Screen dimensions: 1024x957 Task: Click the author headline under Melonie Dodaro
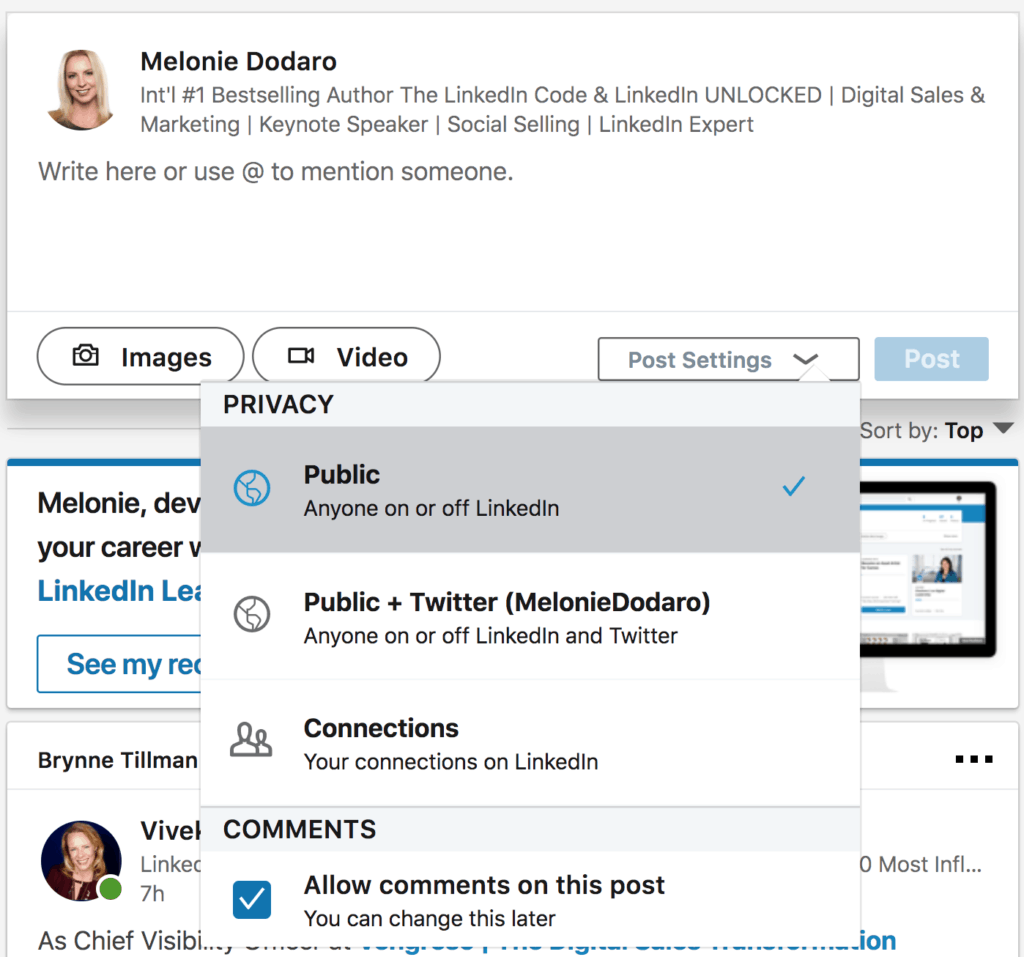[x=563, y=109]
